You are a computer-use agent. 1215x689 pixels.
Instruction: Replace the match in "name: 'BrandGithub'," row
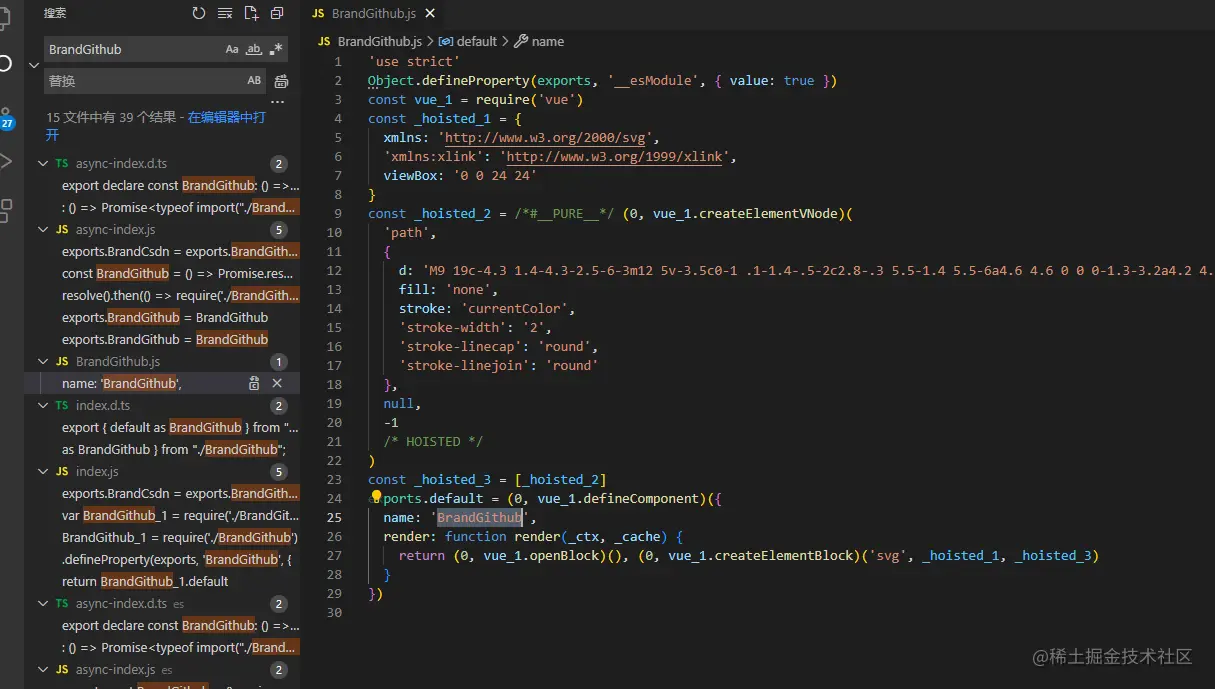[254, 383]
